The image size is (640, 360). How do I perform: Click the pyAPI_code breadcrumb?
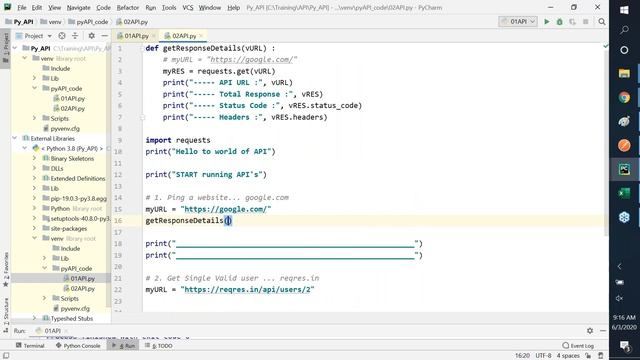(88, 22)
